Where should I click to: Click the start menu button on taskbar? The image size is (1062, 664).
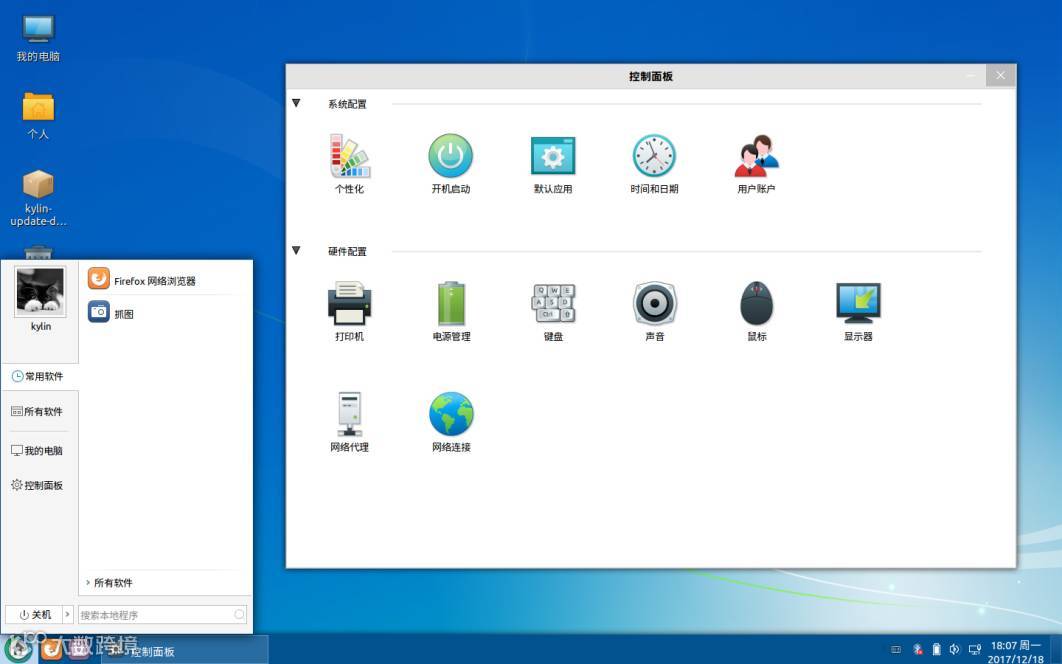coord(18,650)
